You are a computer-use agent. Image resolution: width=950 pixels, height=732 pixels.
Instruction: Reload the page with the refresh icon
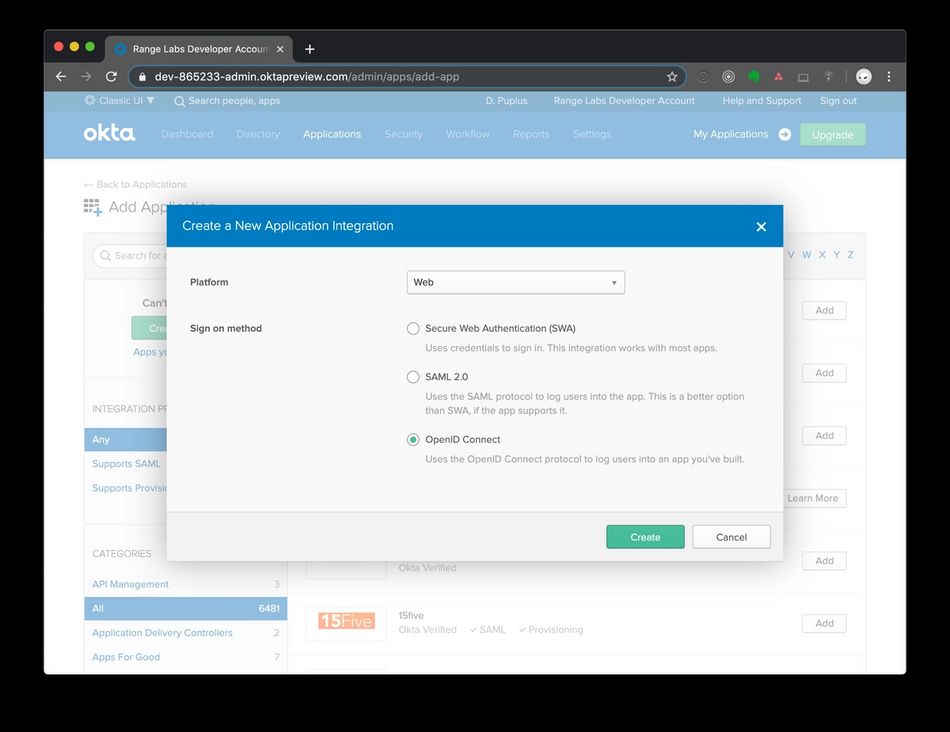(111, 76)
